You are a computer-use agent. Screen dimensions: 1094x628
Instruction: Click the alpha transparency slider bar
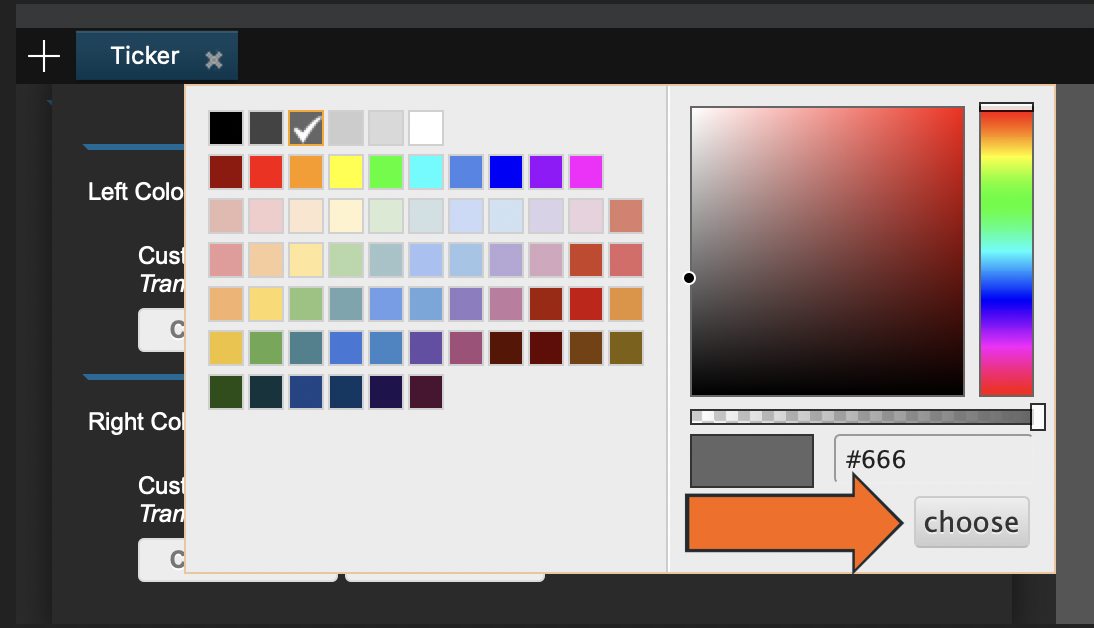click(860, 416)
